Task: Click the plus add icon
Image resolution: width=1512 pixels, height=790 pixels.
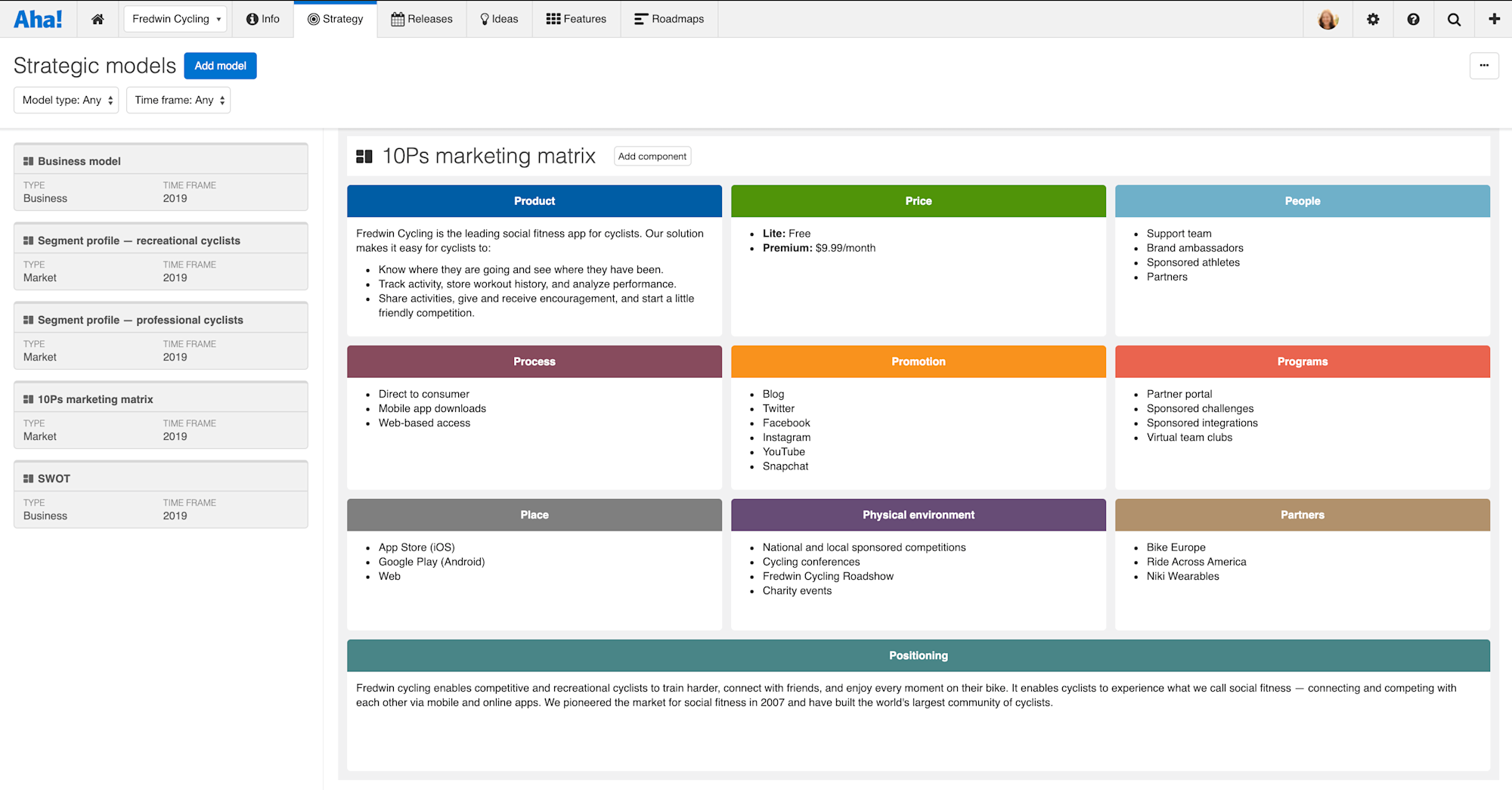Action: (1494, 19)
